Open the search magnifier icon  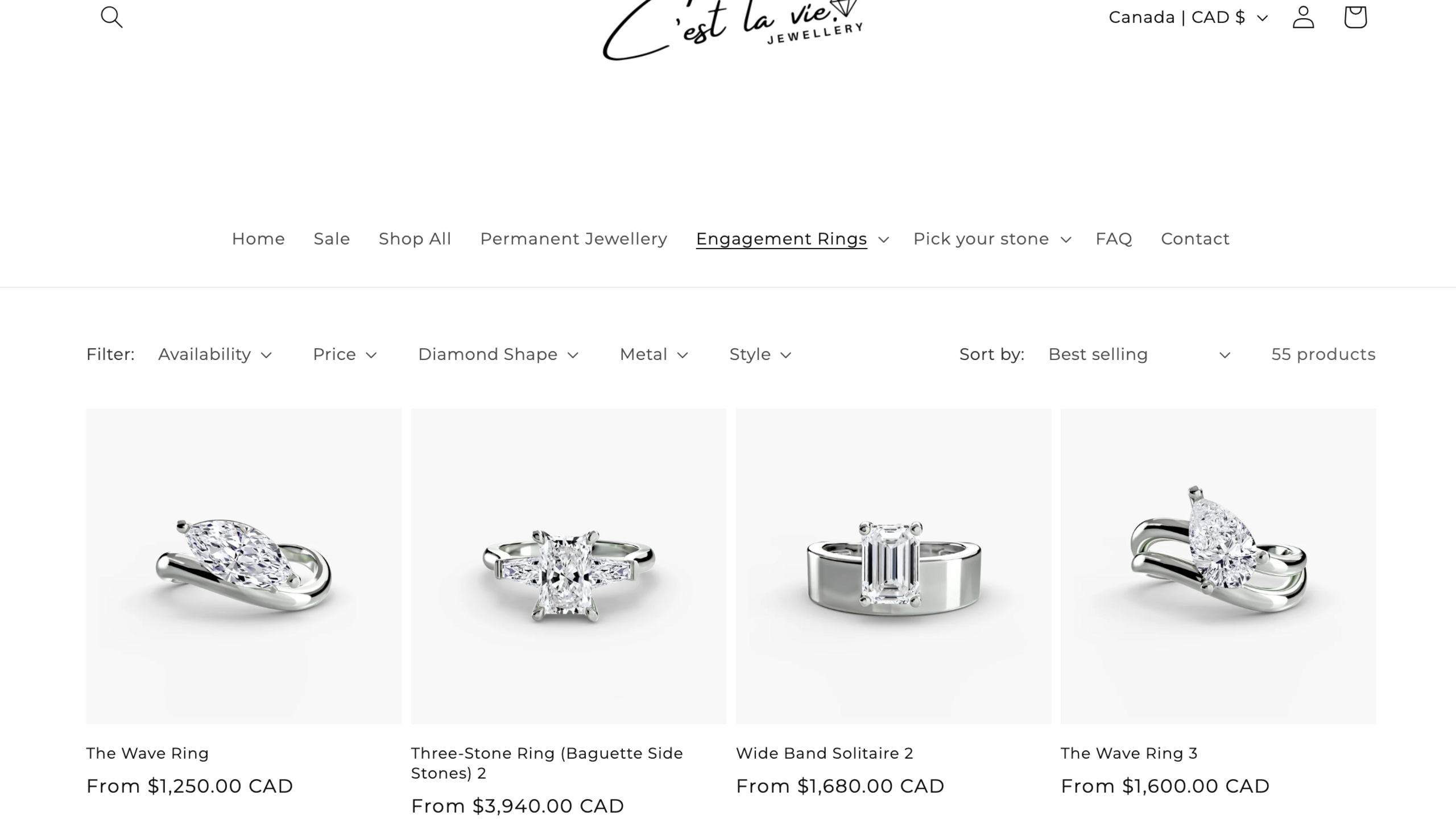tap(111, 17)
